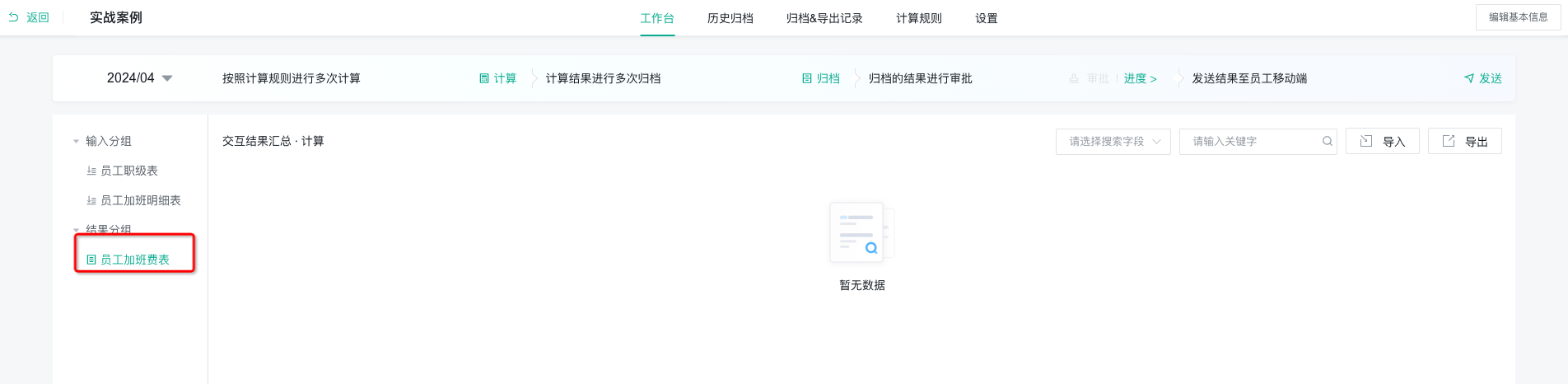Viewport: 1568px width, 384px height.
Task: Click the icon beside 员工加班明细表
Action: (x=91, y=200)
